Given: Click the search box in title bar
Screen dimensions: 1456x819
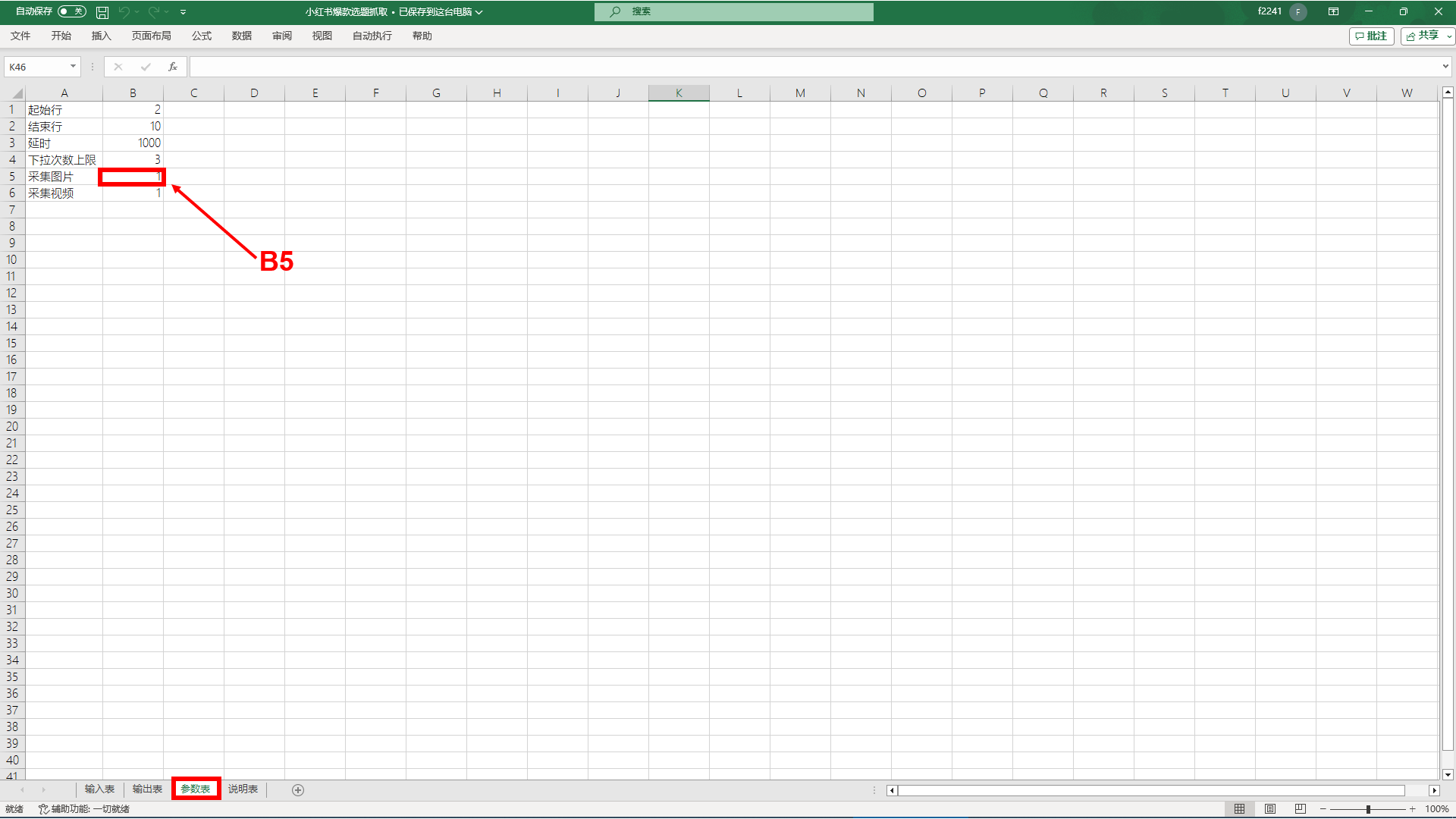Looking at the screenshot, I should 733,11.
